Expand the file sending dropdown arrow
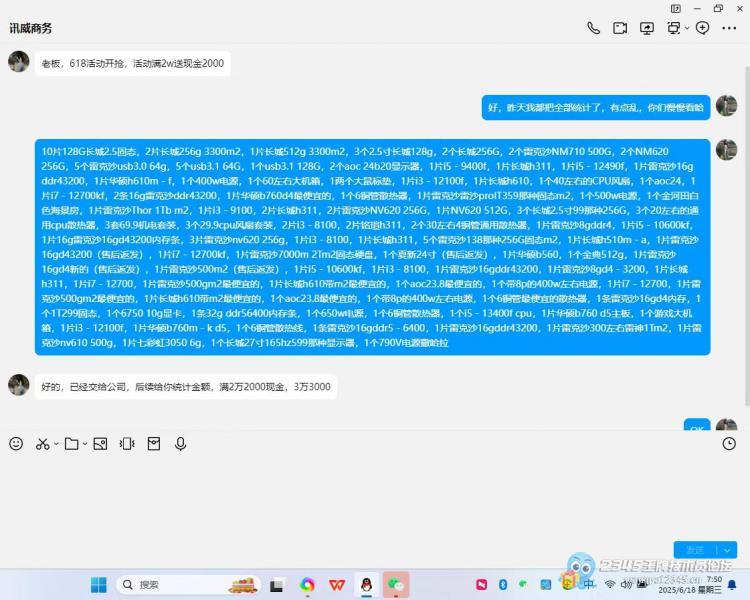Screen dimensions: 750x600 click(x=85, y=444)
